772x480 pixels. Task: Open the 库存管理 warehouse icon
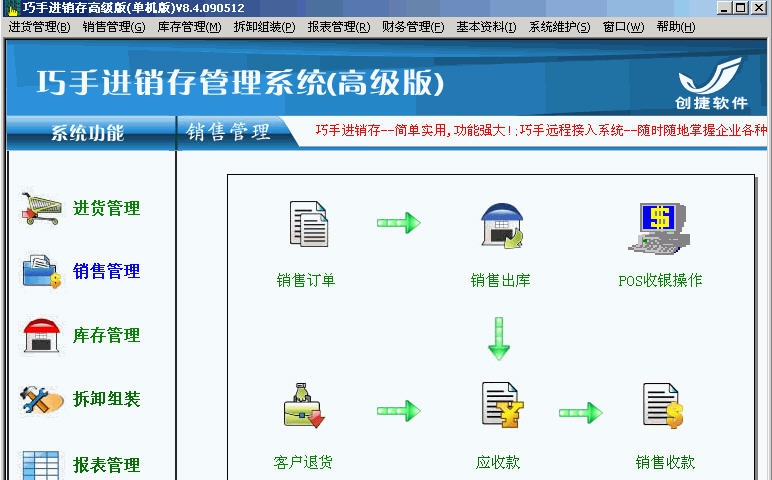coord(41,336)
